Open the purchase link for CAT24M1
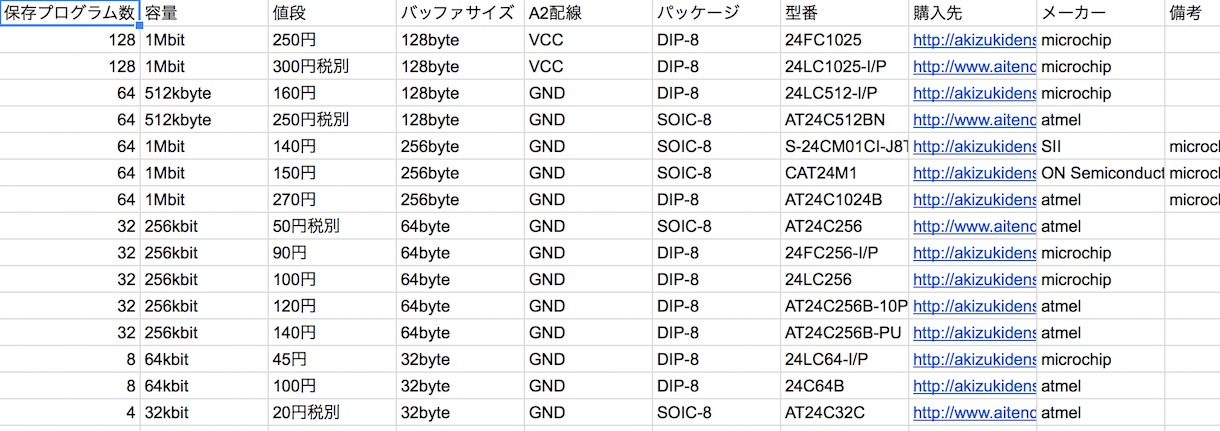This screenshot has width=1220, height=431. point(974,173)
